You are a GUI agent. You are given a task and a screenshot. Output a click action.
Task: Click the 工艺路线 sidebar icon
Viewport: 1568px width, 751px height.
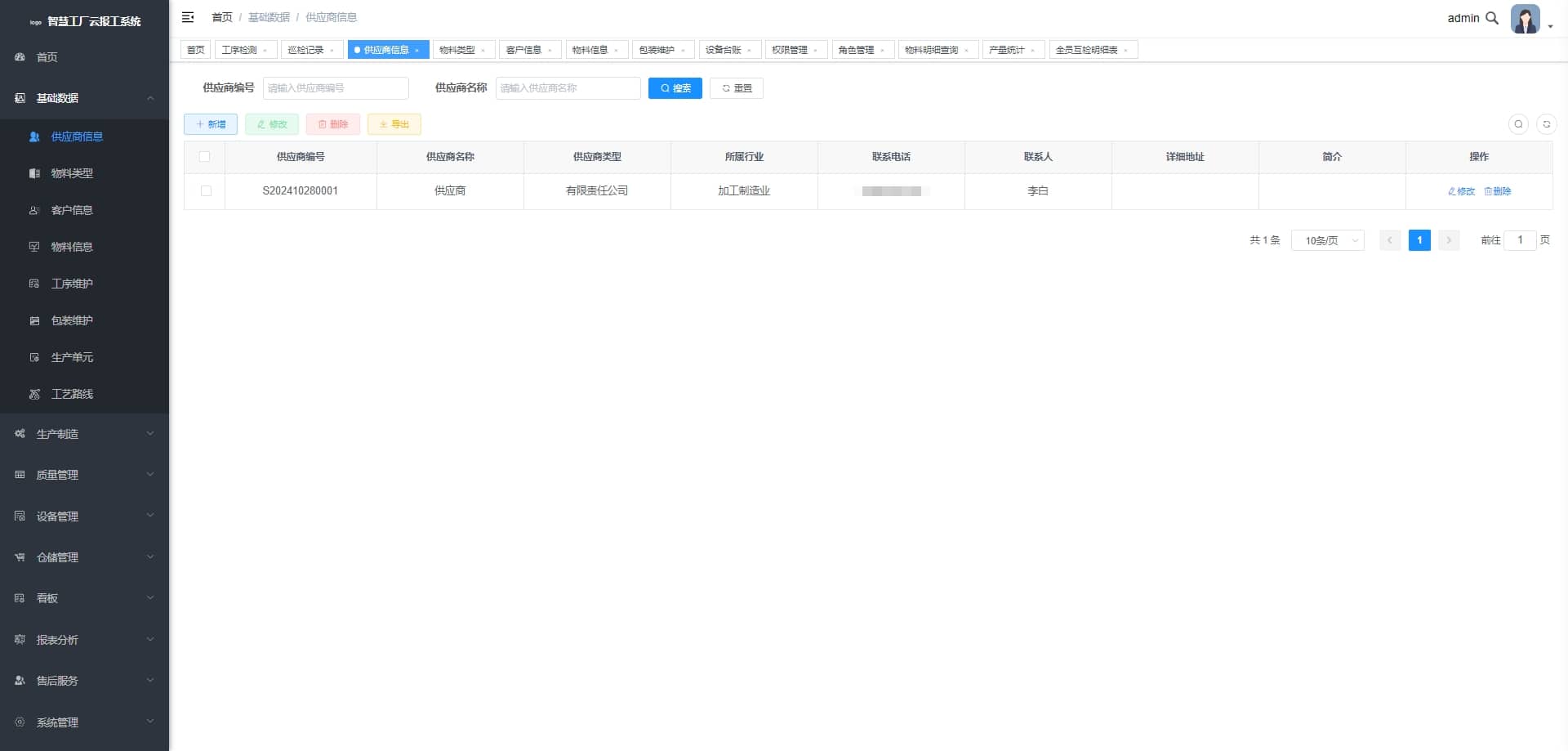pyautogui.click(x=34, y=394)
